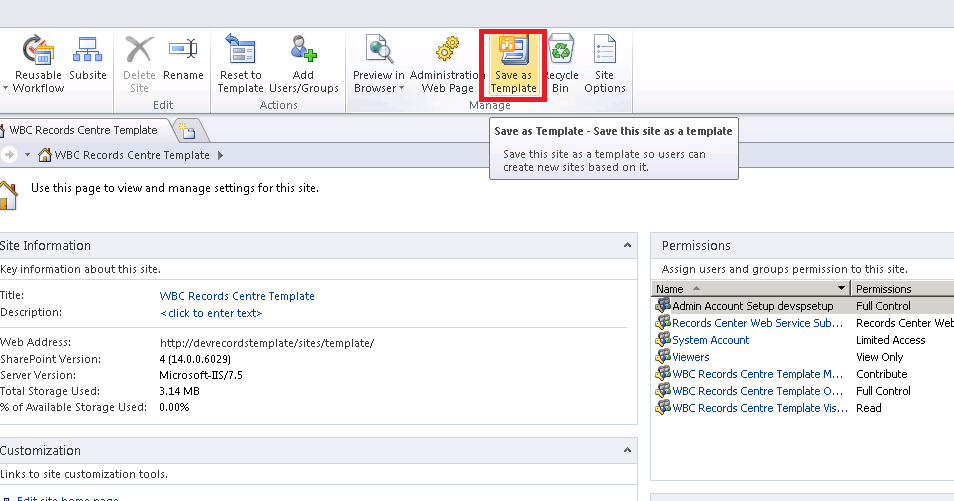This screenshot has height=501, width=954.
Task: Collapse the Site Information section
Action: (x=627, y=245)
